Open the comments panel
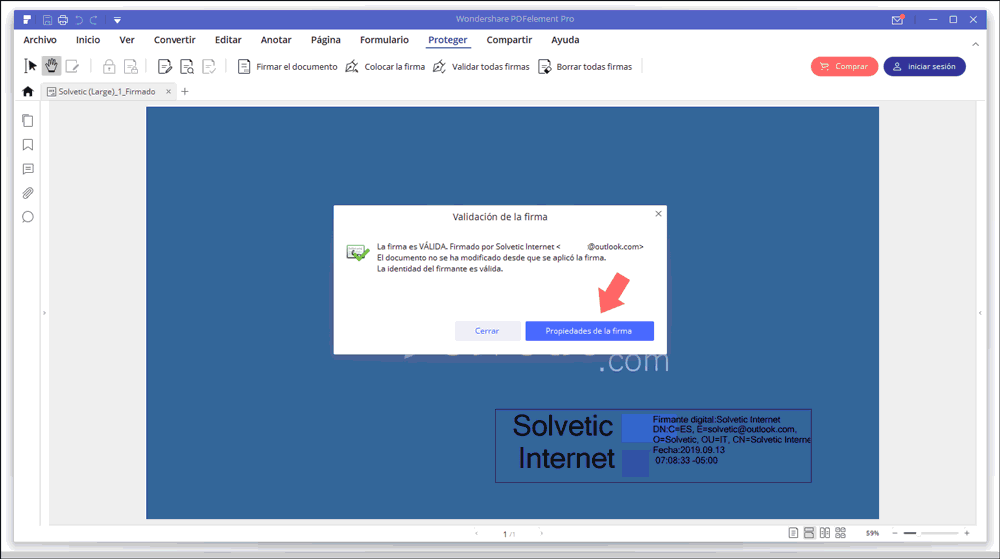Viewport: 1000px width, 559px height. 27,169
